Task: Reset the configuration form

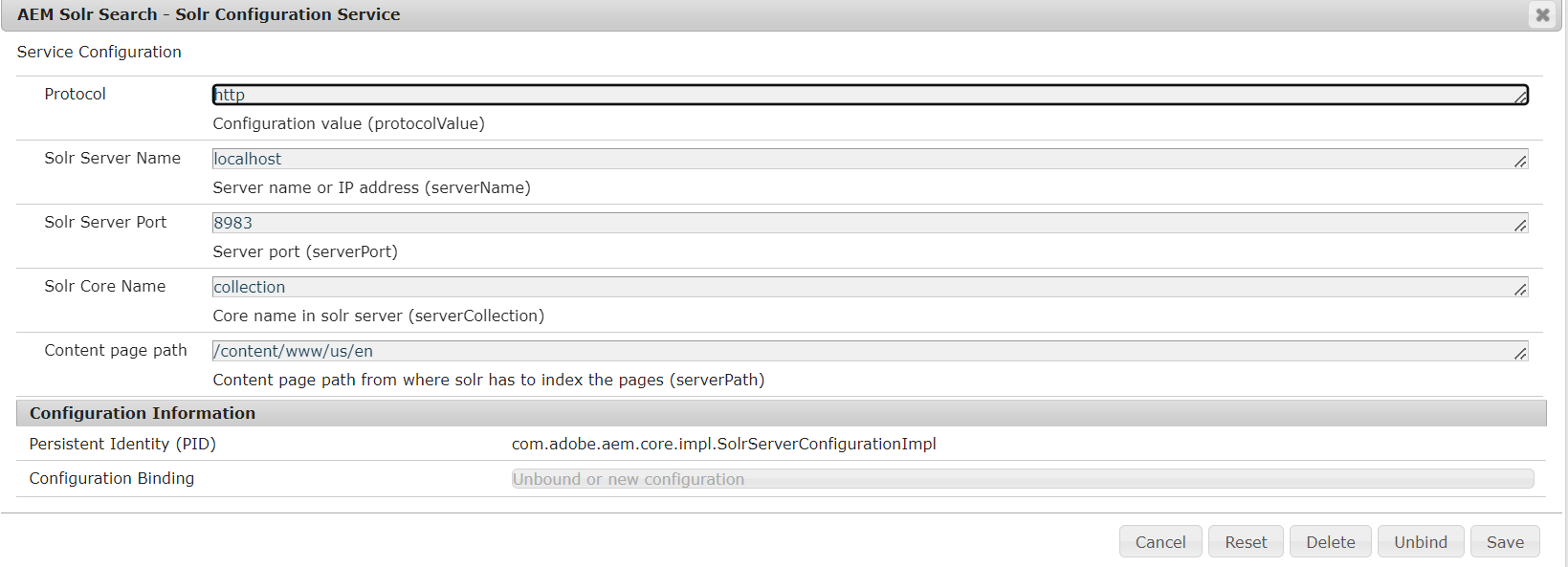Action: [1246, 542]
